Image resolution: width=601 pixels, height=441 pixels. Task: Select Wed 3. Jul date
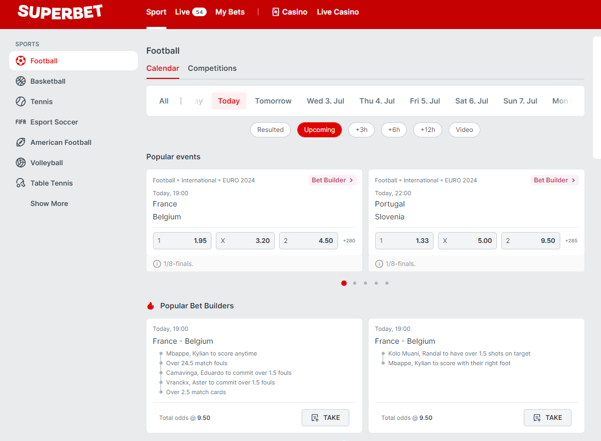pyautogui.click(x=325, y=101)
